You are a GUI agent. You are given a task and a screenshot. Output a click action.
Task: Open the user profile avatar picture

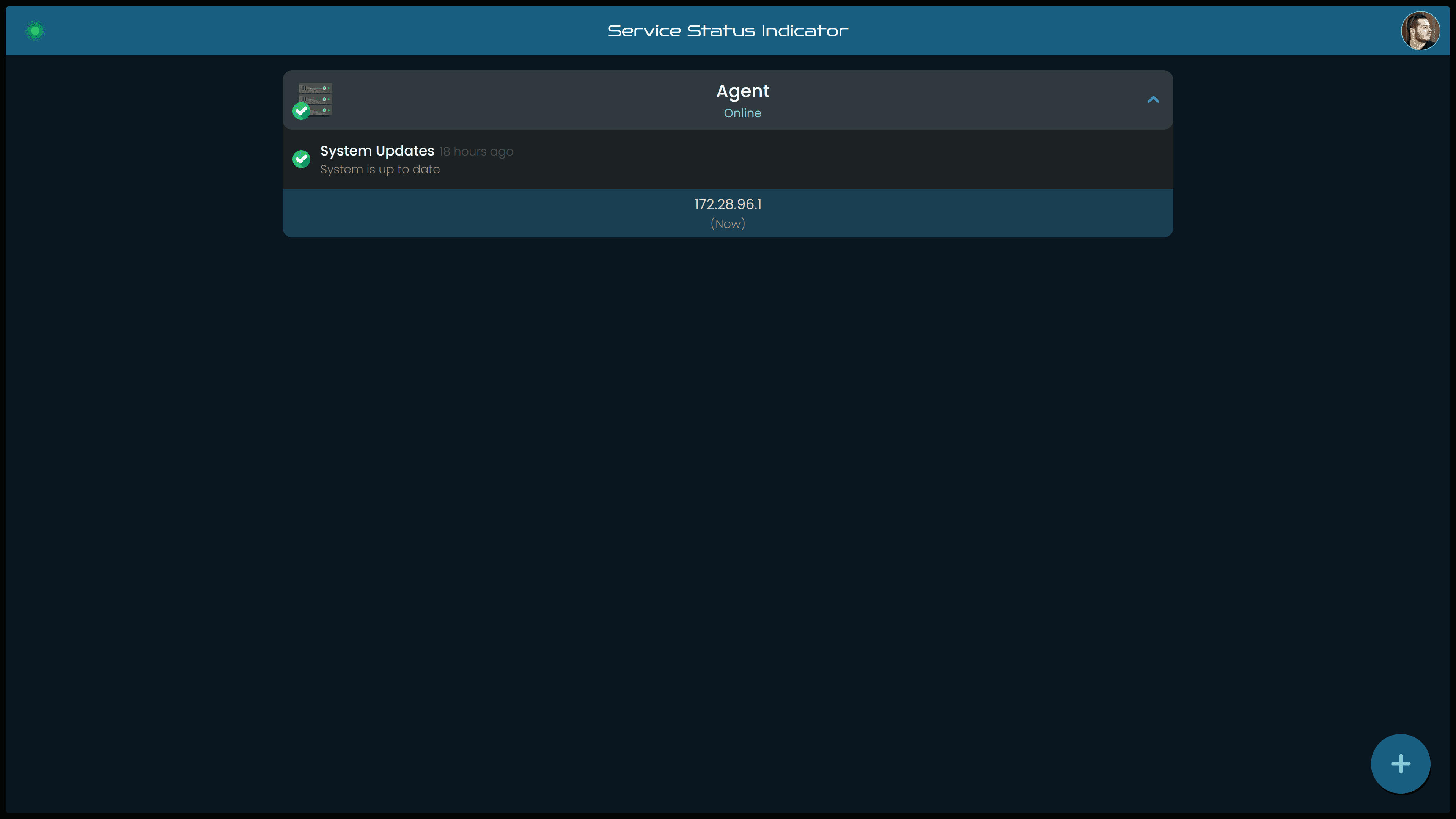tap(1421, 30)
